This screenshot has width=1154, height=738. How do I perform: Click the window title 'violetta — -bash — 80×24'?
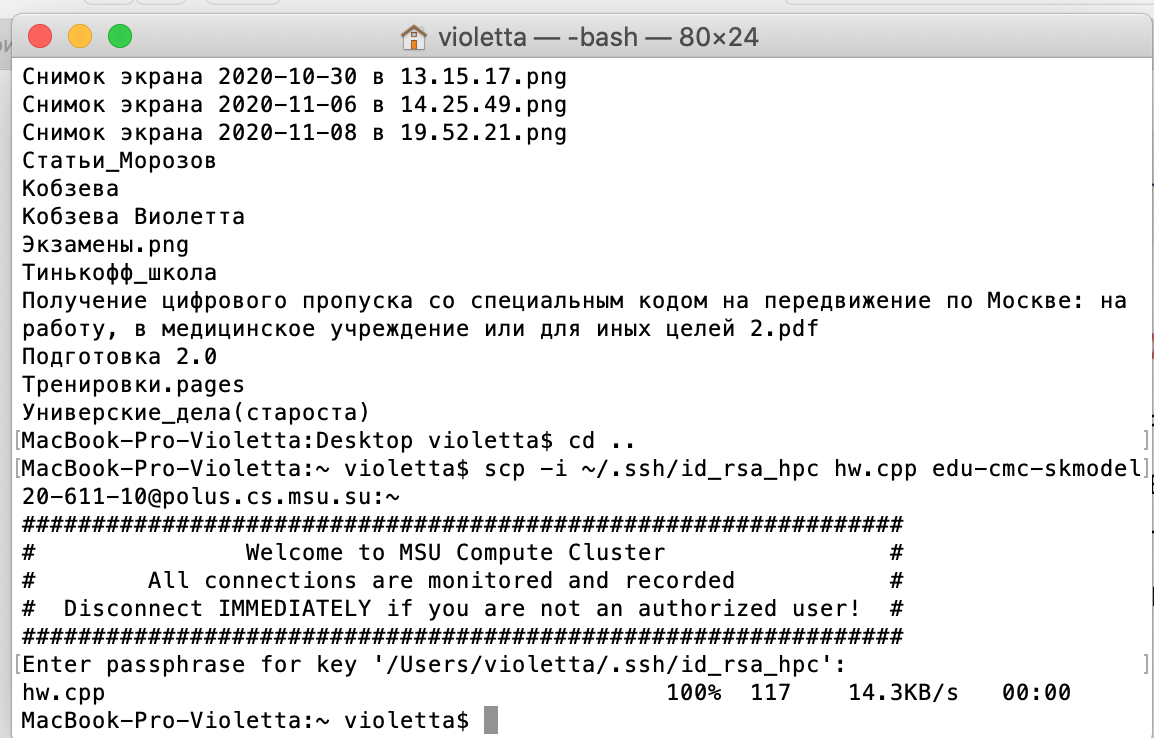(598, 37)
